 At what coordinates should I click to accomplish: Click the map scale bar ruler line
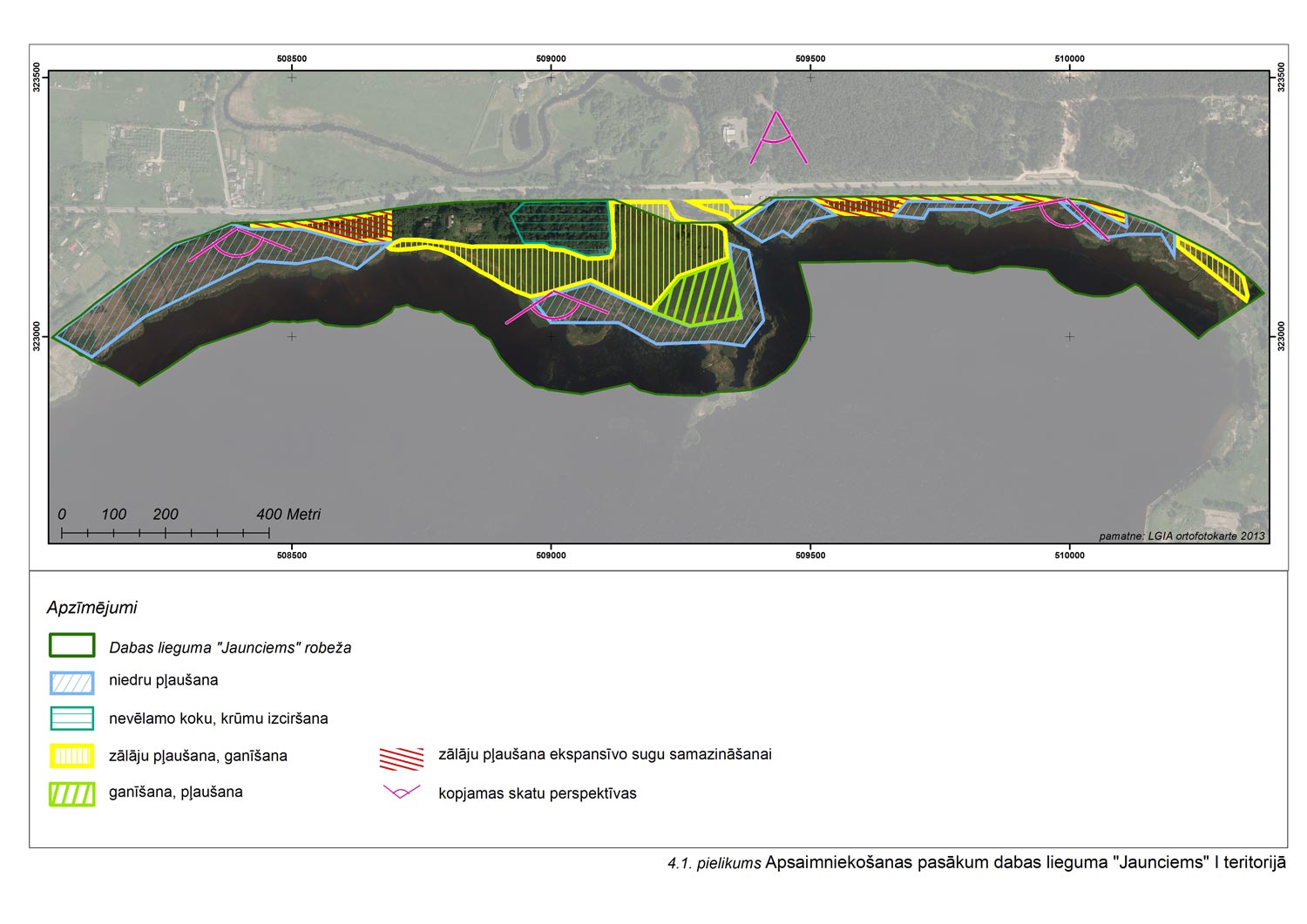click(x=166, y=531)
